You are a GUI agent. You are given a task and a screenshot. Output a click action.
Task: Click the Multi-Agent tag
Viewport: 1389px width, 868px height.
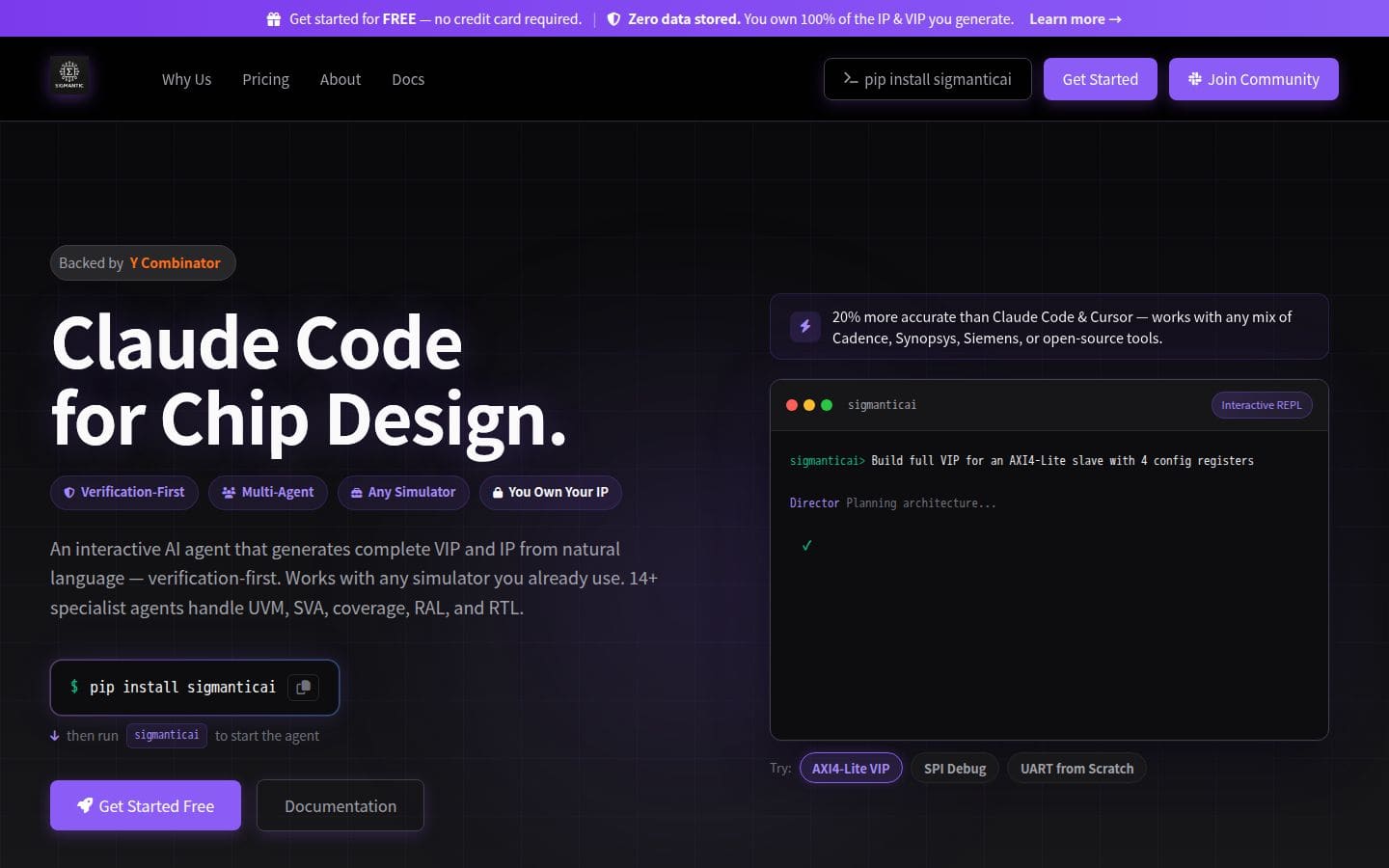pyautogui.click(x=268, y=493)
